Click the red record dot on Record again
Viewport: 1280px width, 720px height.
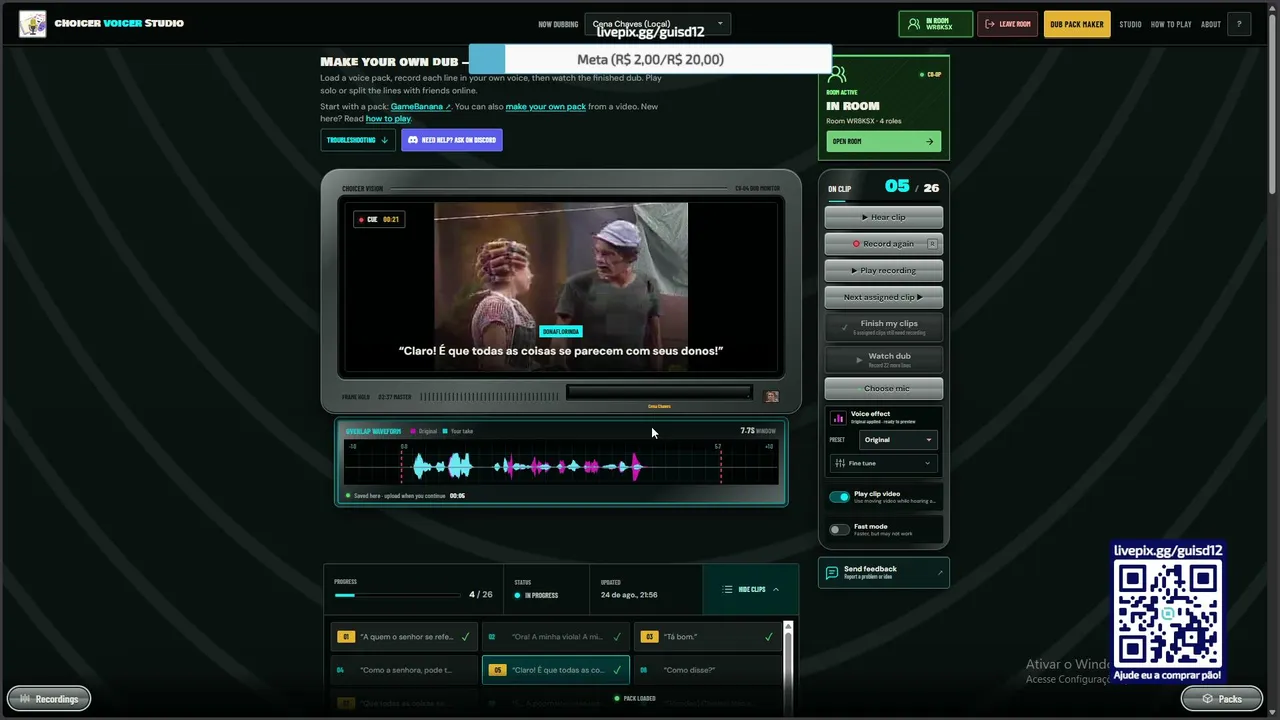point(856,244)
